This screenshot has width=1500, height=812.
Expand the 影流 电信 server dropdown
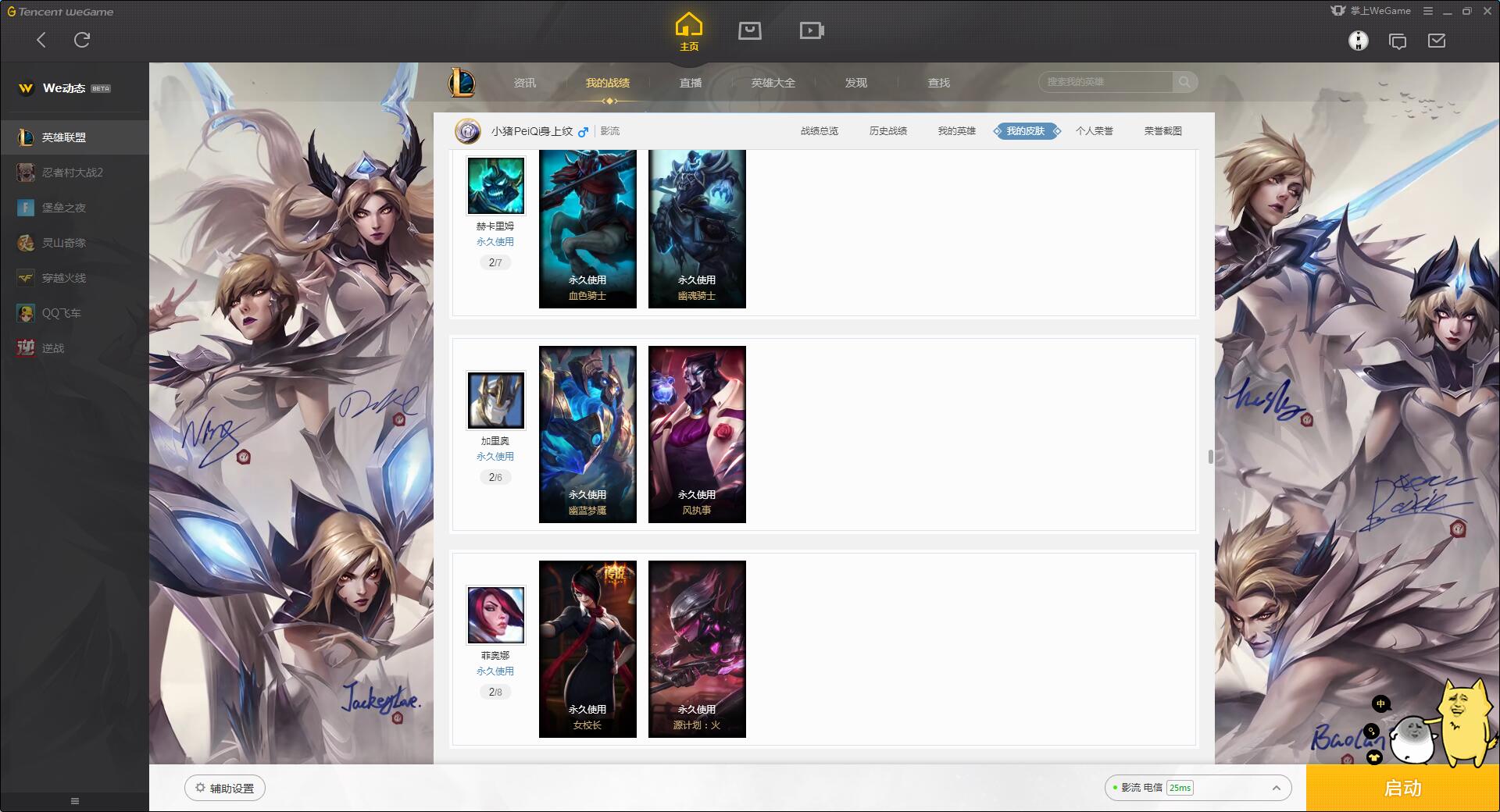1197,788
